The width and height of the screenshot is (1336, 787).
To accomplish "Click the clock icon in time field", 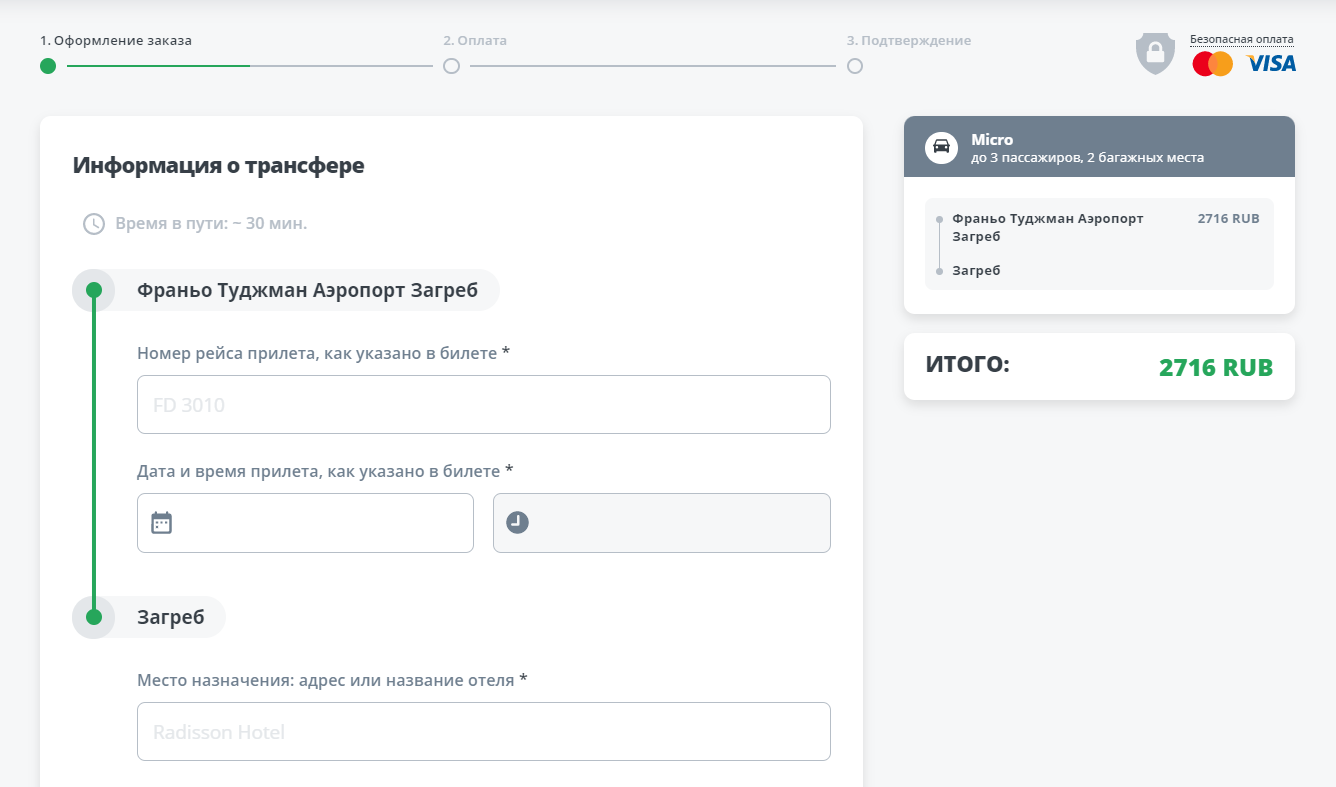I will pyautogui.click(x=517, y=522).
